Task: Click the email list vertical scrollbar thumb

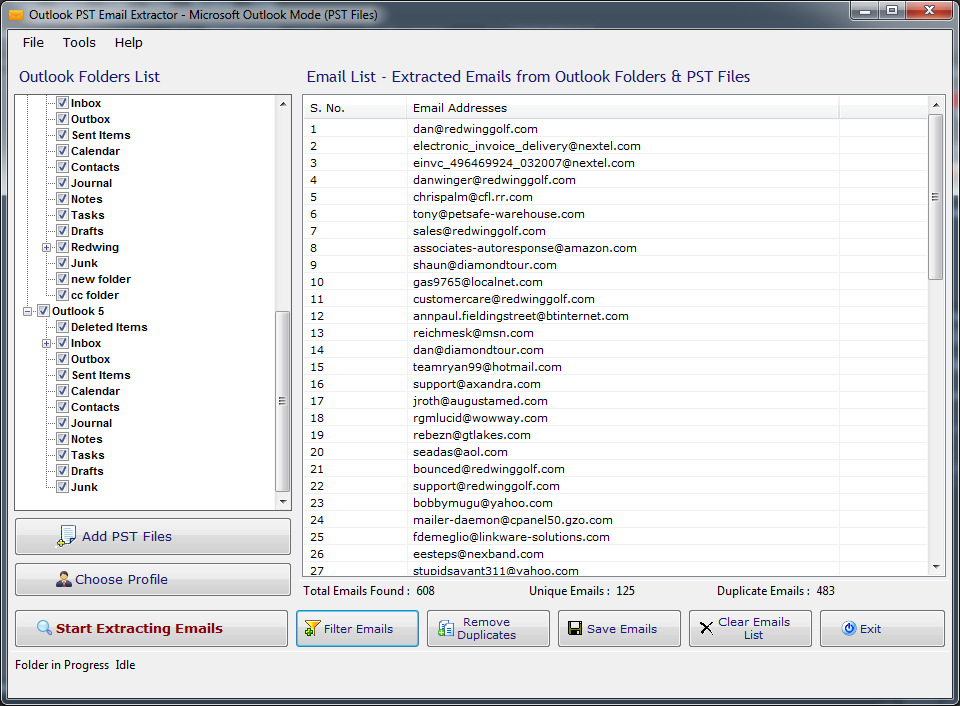Action: coord(935,197)
